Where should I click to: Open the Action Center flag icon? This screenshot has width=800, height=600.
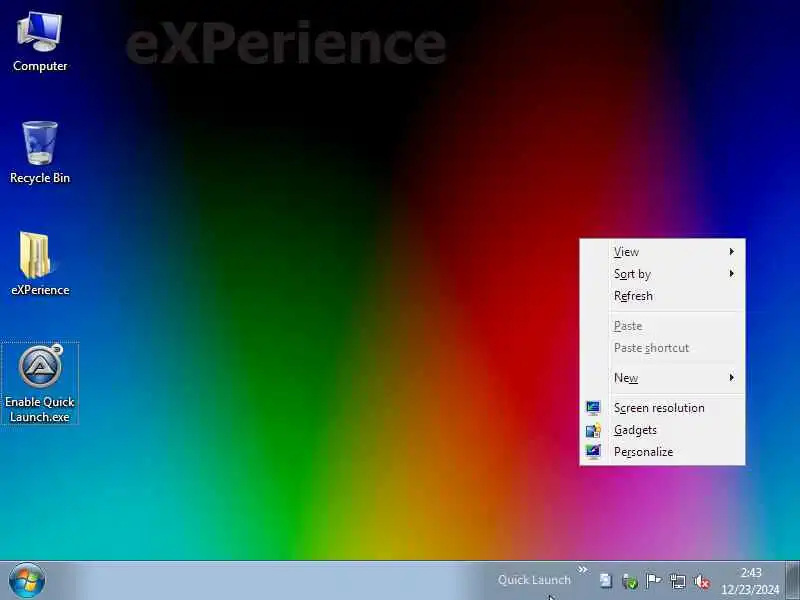pos(653,581)
